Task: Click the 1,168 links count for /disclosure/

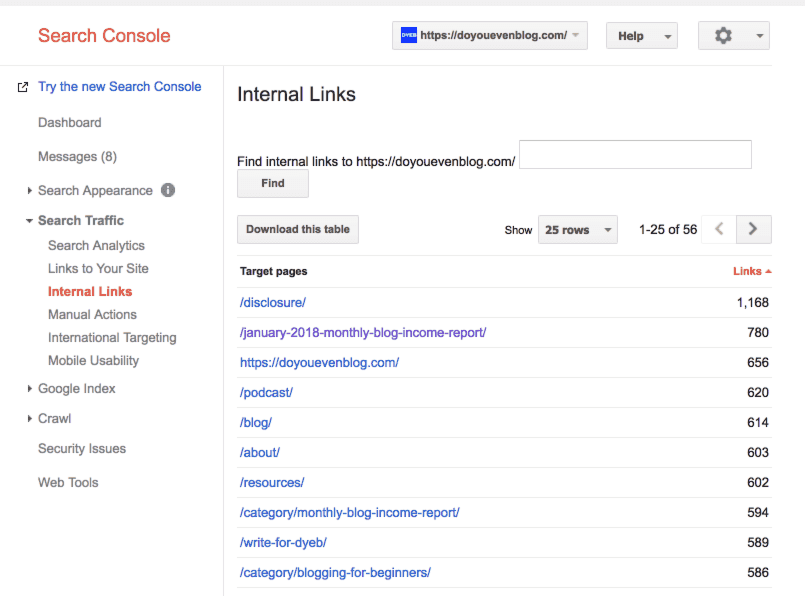Action: pyautogui.click(x=753, y=302)
